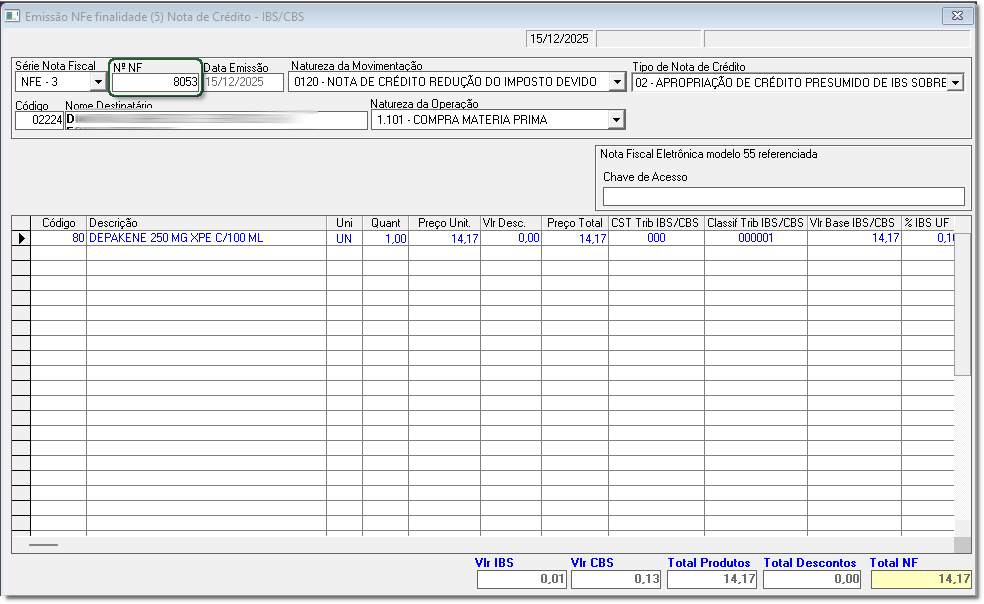Click 02 - APROPRIAÇÃO DE CRÉDITO combo text
Viewport: 984px width, 604px height.
(x=791, y=82)
